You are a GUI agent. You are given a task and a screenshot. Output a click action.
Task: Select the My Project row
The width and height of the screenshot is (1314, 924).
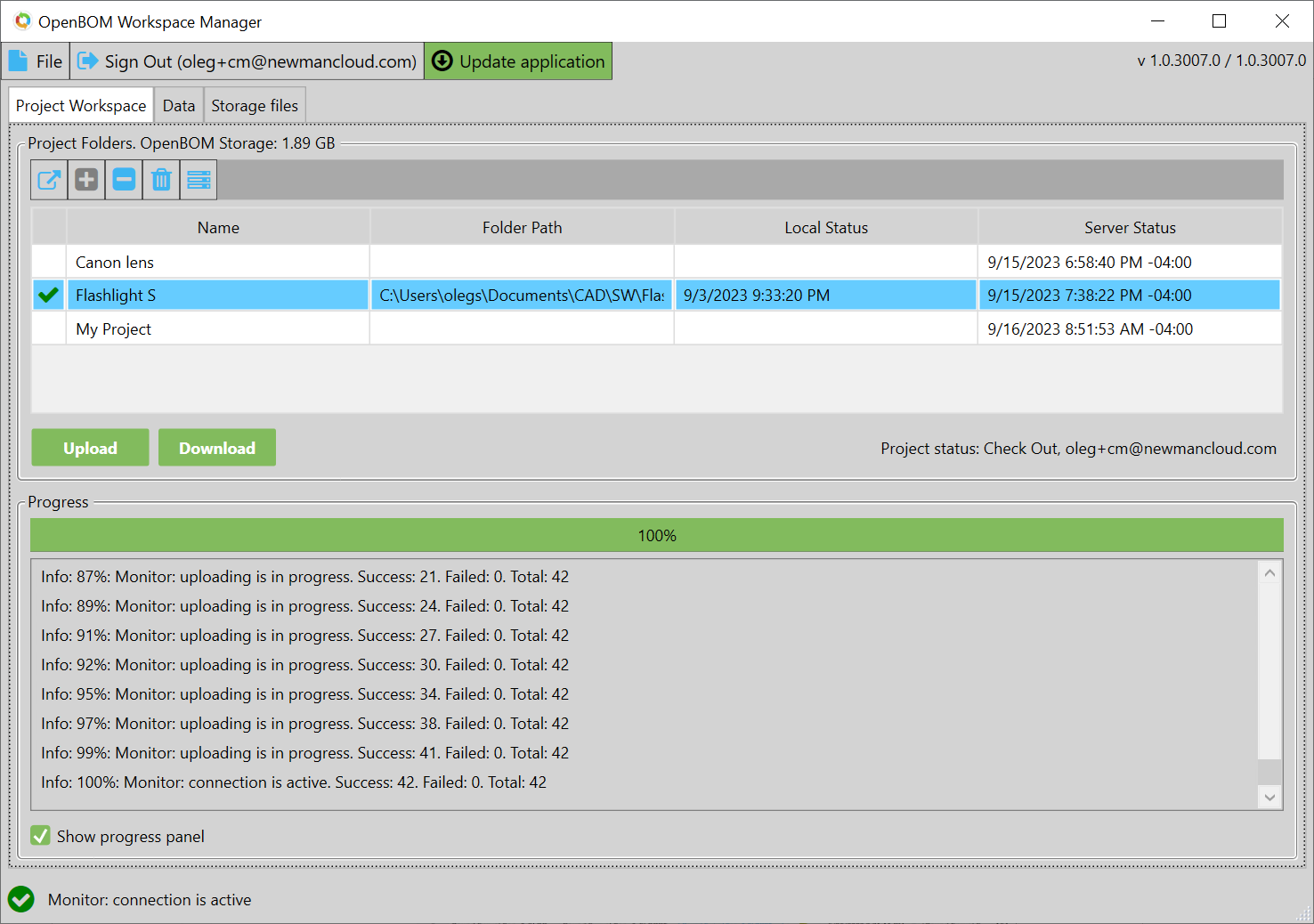[657, 329]
